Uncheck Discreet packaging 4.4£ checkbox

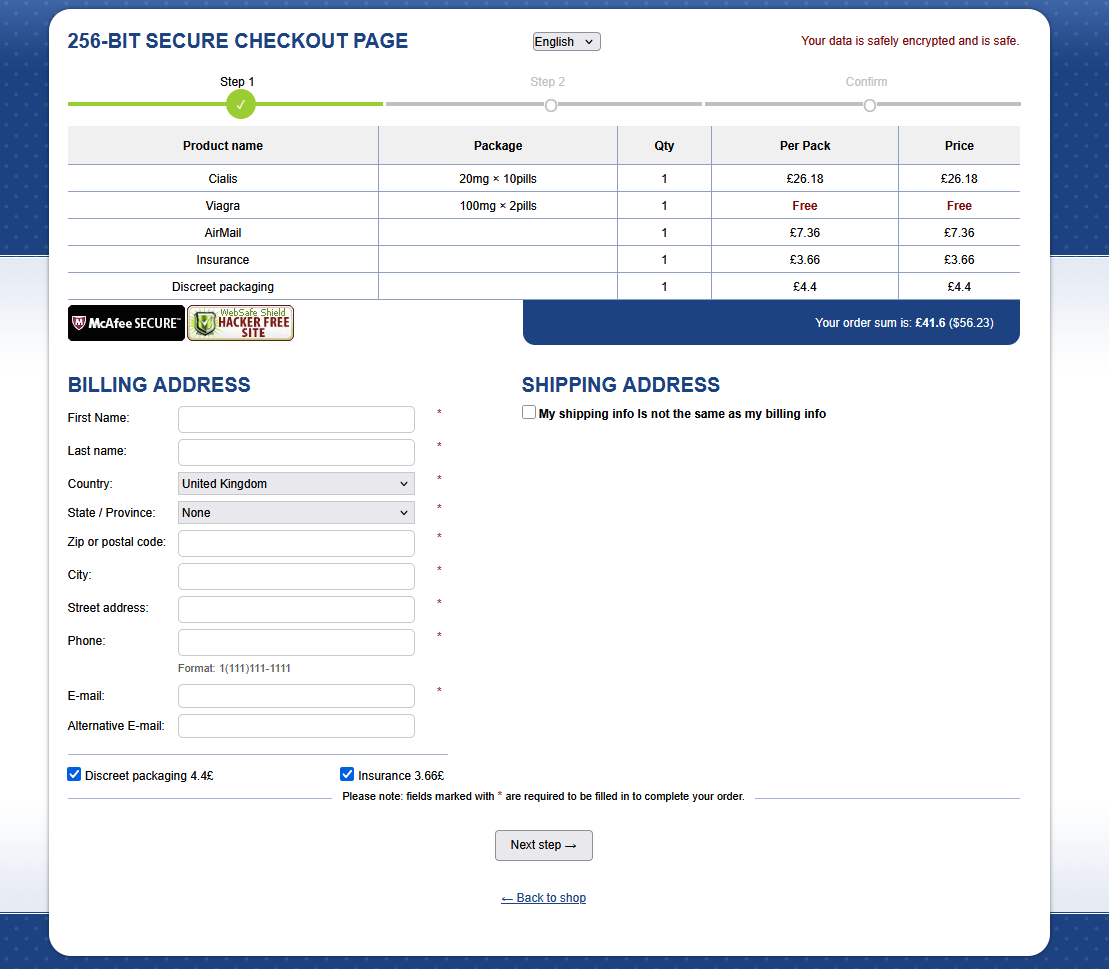(74, 774)
